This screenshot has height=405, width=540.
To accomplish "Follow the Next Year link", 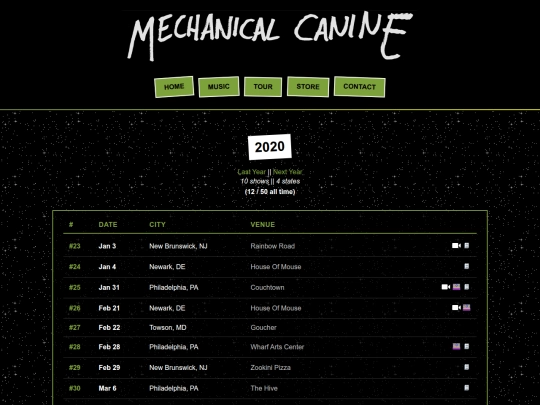I will pyautogui.click(x=288, y=172).
